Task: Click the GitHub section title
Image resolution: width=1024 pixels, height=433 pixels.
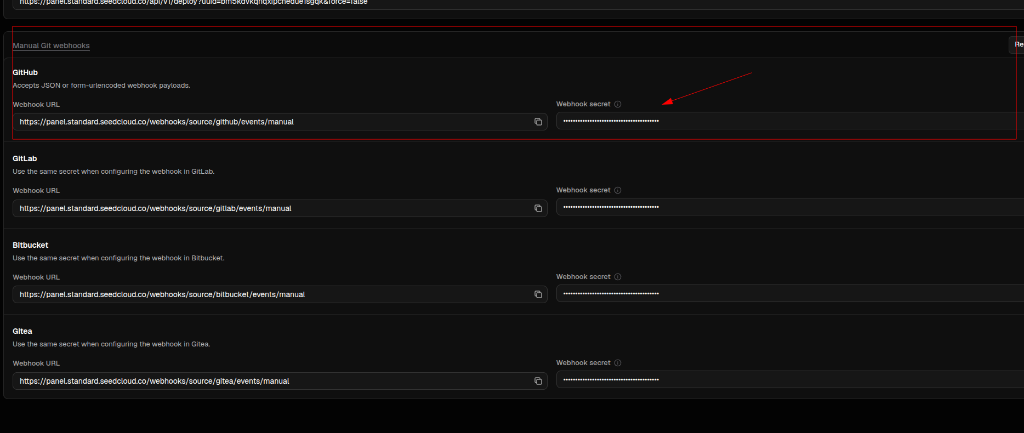Action: coord(25,72)
